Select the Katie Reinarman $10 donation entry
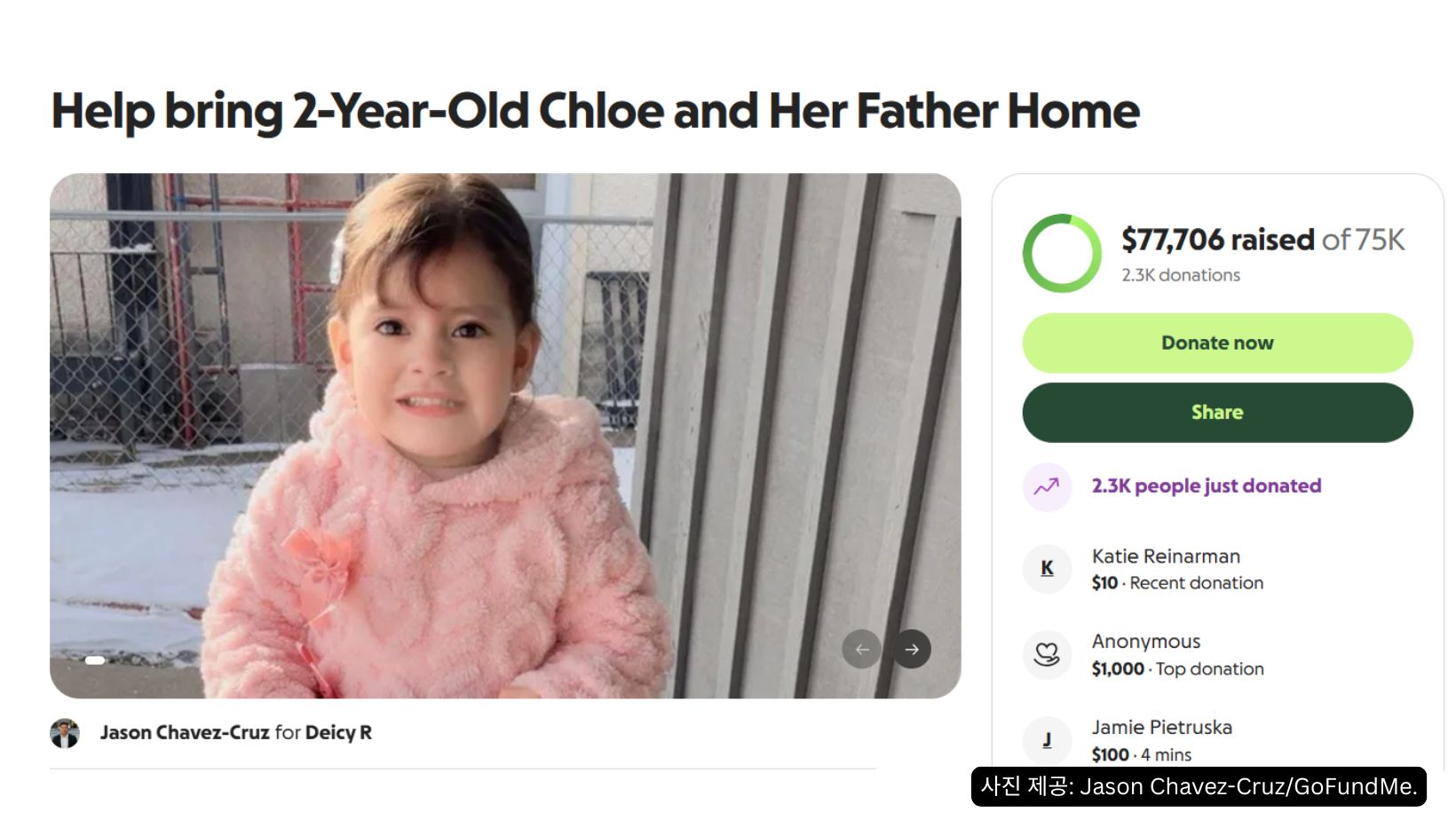This screenshot has width=1456, height=820. coord(1177,569)
